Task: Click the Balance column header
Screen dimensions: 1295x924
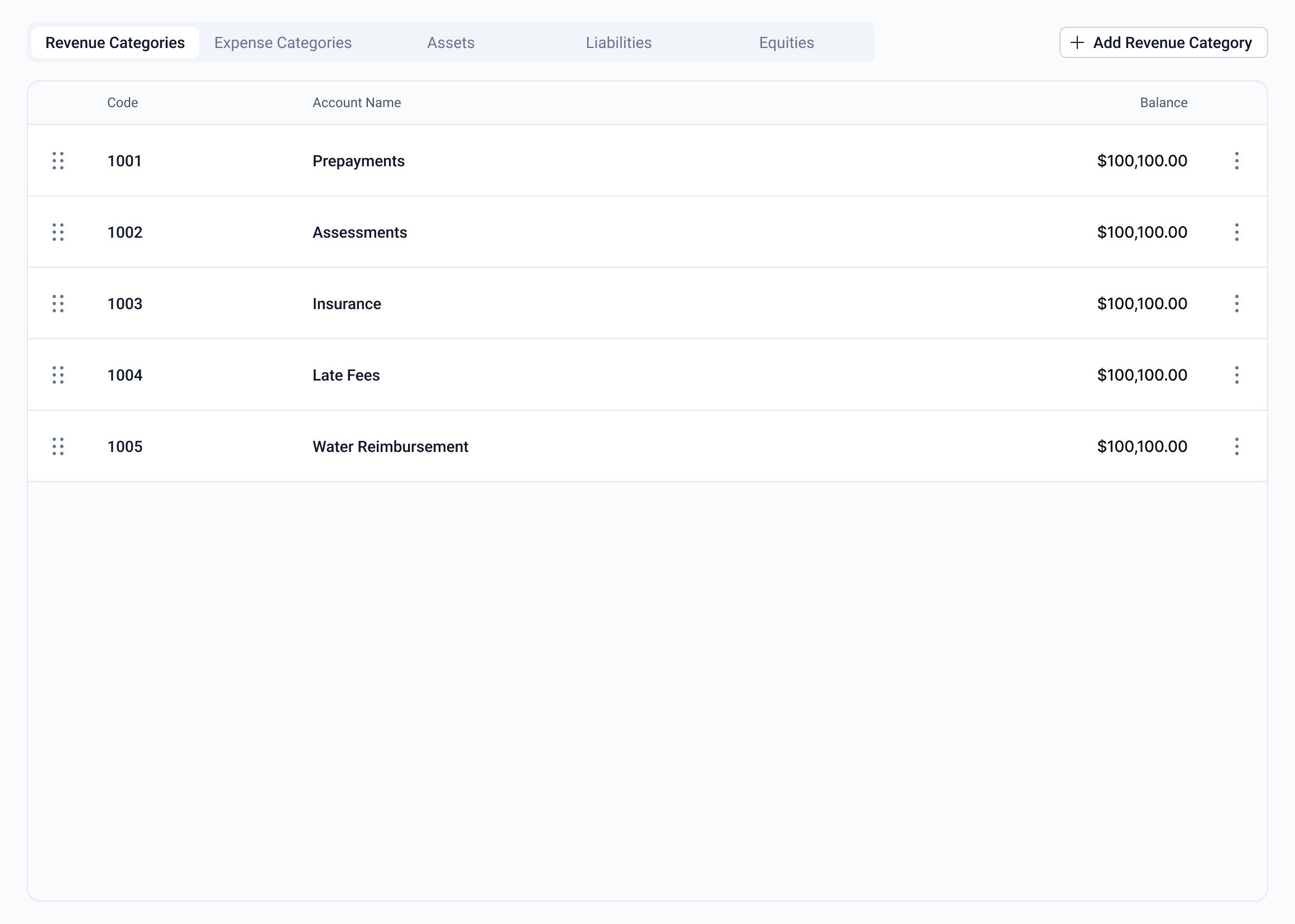Action: pos(1163,103)
